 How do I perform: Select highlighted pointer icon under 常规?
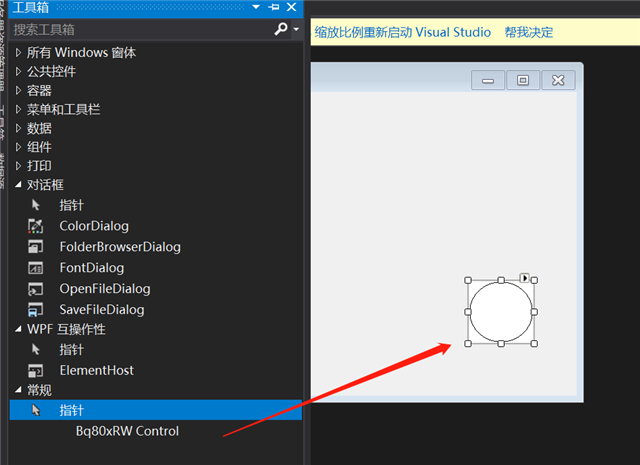(x=36, y=410)
